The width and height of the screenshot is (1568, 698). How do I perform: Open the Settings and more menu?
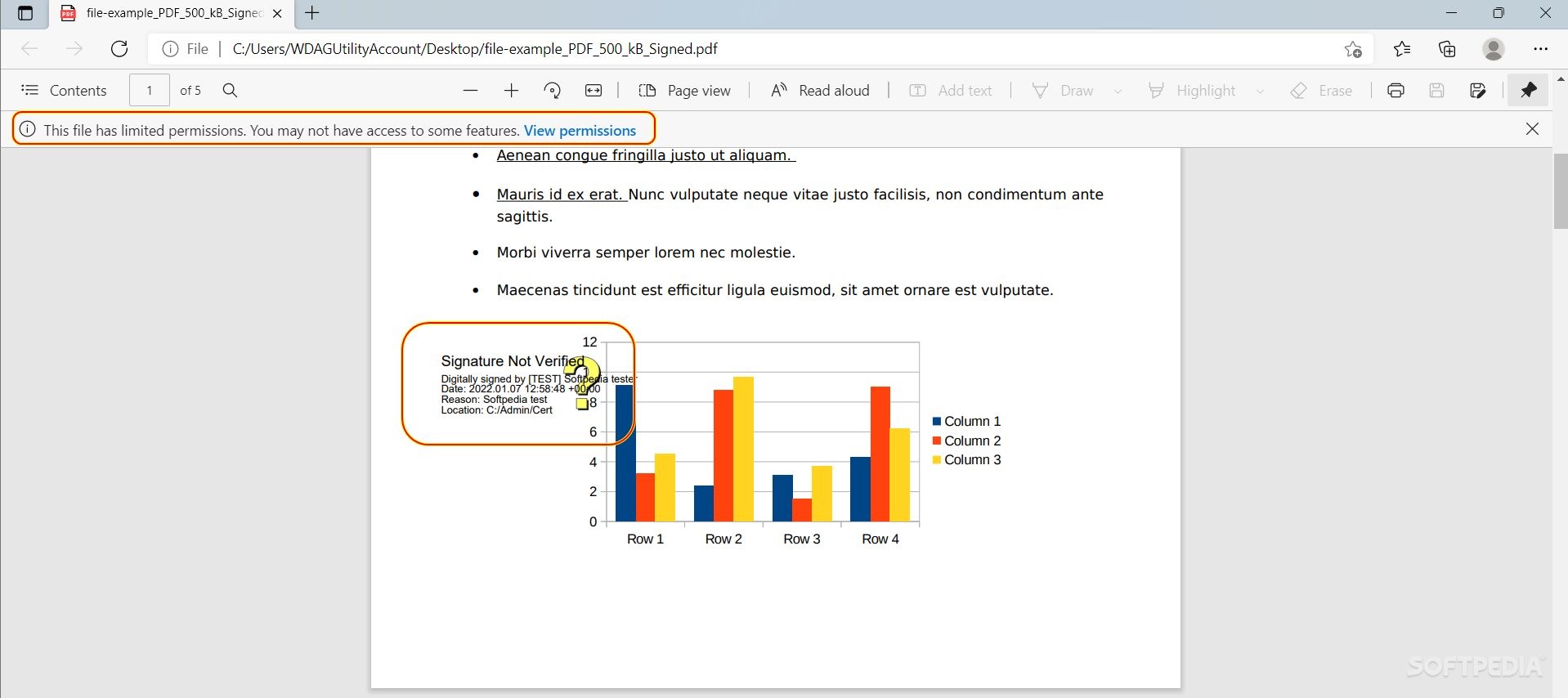(1541, 49)
